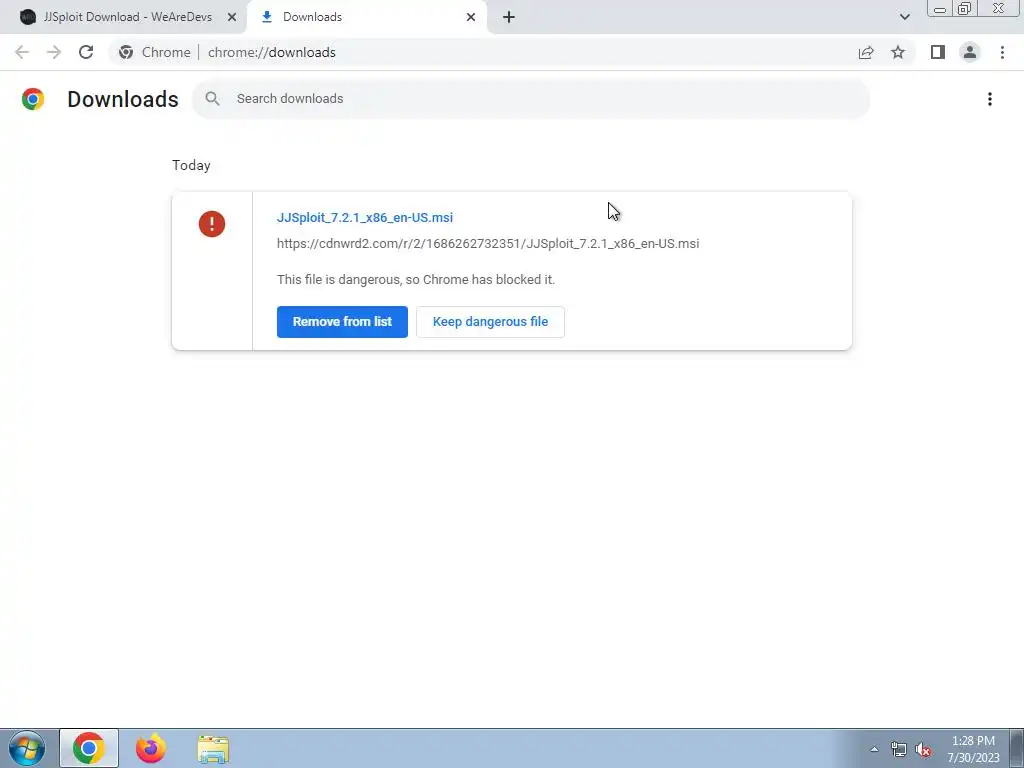Click the network tray icon
The image size is (1024, 768).
tap(899, 750)
